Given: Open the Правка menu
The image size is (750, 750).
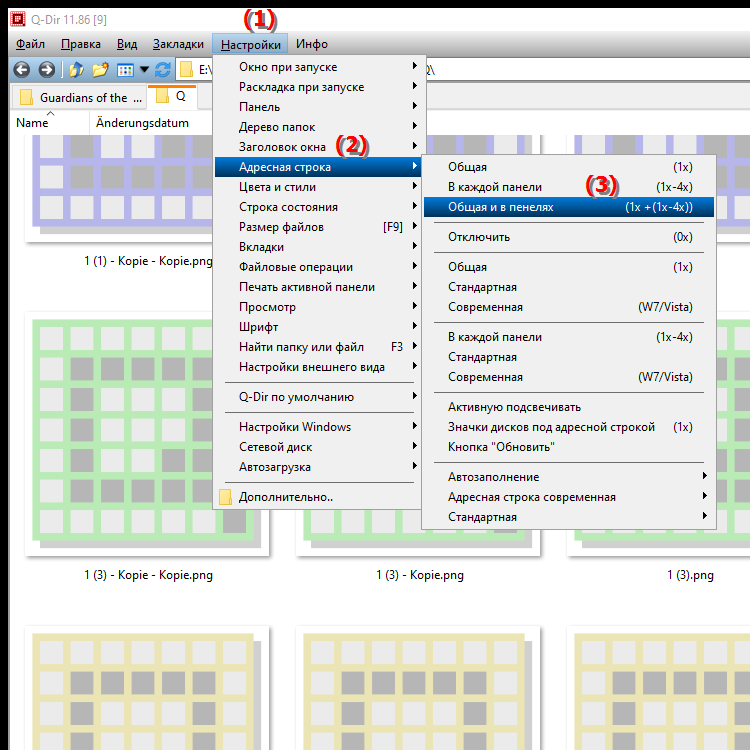Looking at the screenshot, I should [81, 44].
